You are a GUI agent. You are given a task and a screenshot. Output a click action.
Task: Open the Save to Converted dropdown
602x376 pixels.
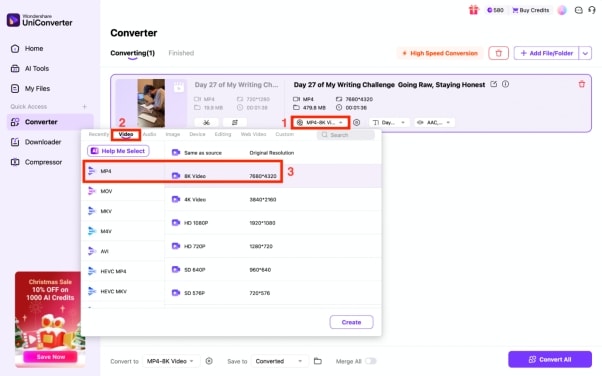[x=279, y=361]
